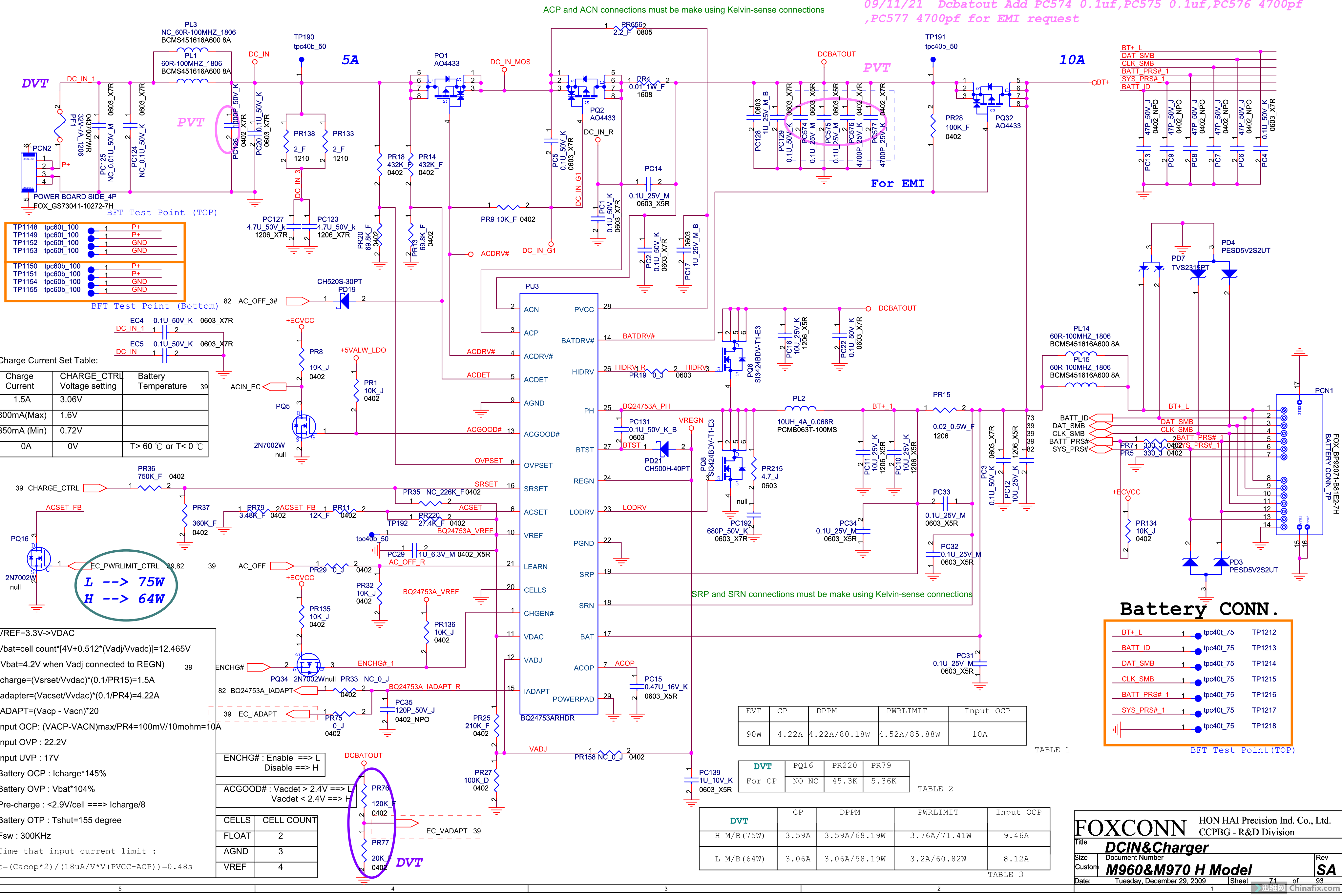Select the PCN1 battery connector block

(x=1299, y=465)
